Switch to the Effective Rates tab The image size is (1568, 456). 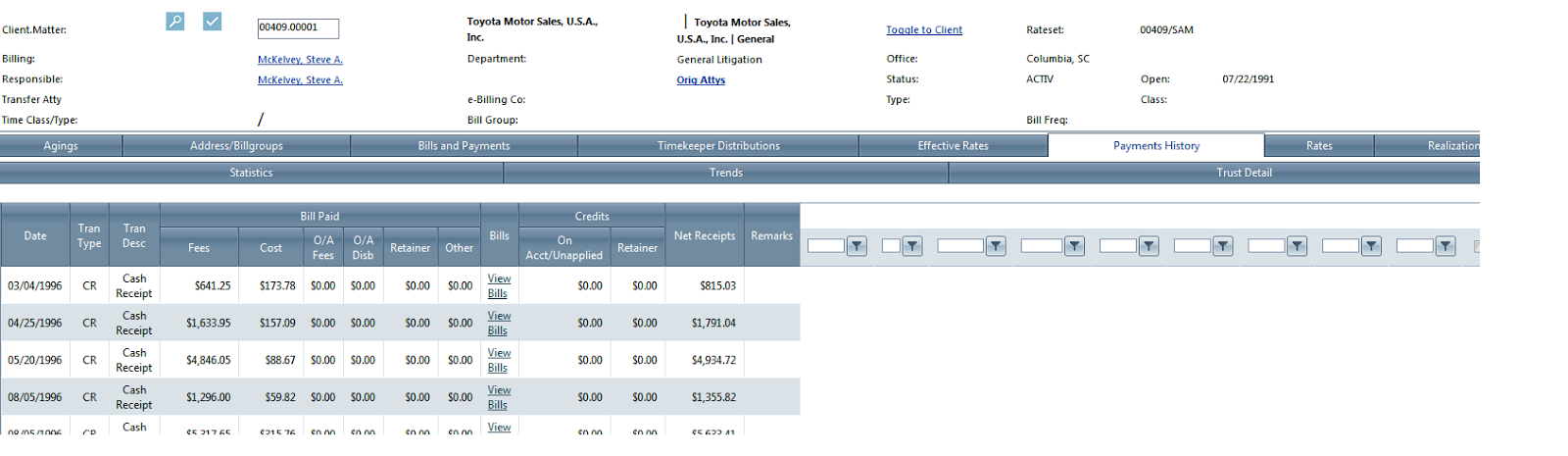[x=953, y=146]
